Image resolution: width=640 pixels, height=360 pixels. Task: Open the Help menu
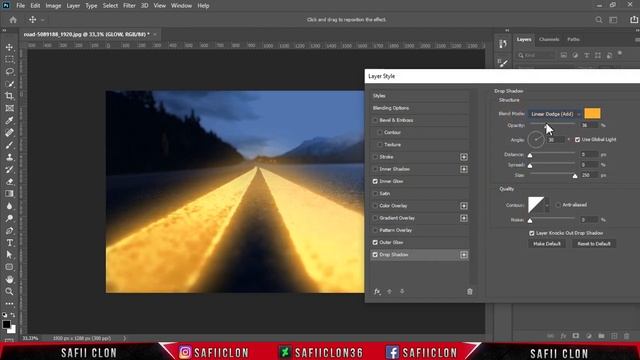[x=203, y=6]
